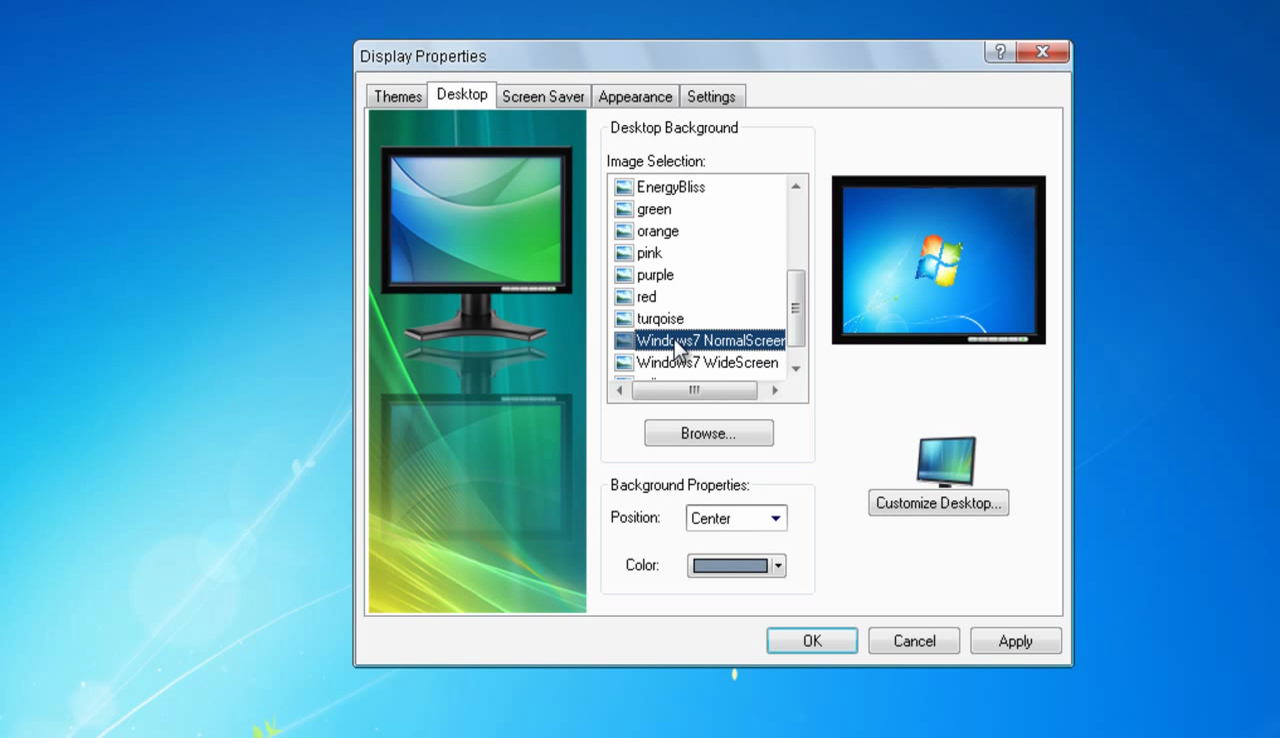The height and width of the screenshot is (738, 1280).
Task: Click the image icon beside pink
Action: (x=624, y=253)
